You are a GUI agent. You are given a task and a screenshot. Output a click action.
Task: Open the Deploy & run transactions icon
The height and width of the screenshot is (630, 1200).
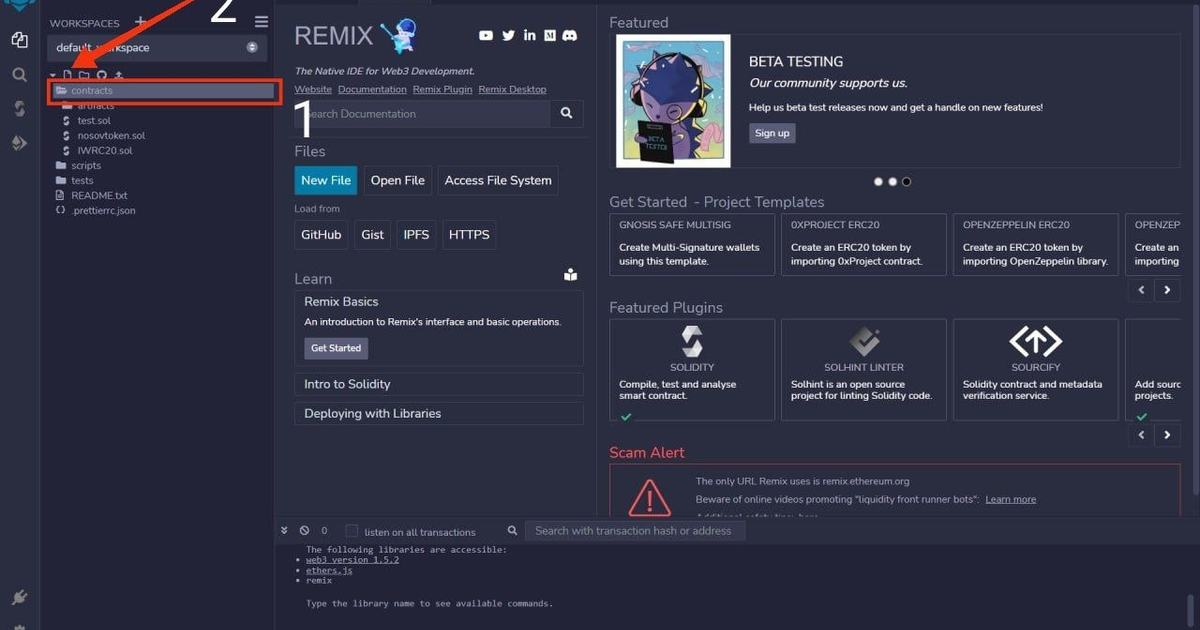tap(19, 143)
